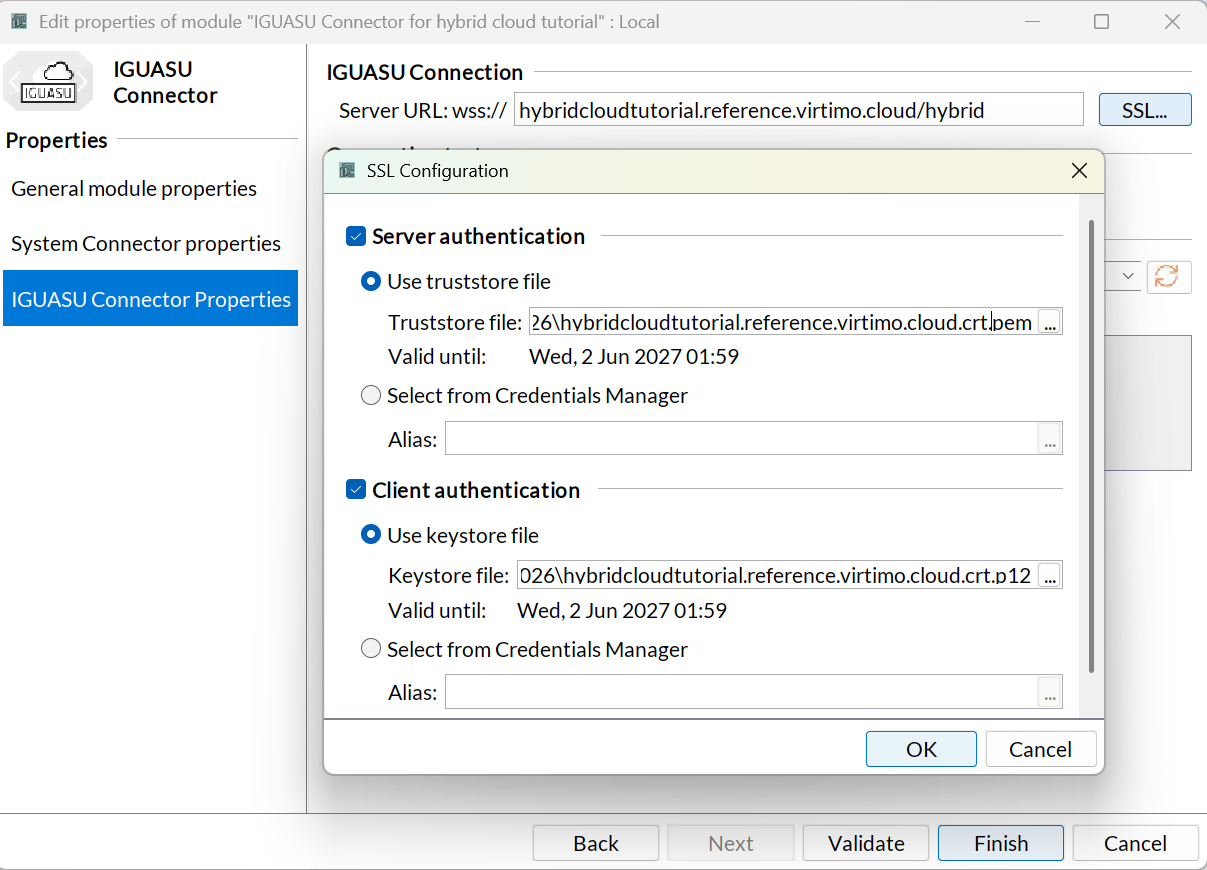Screen dimensions: 1207x870
Task: Browse for keystore file with ellipsis button
Action: point(1050,576)
